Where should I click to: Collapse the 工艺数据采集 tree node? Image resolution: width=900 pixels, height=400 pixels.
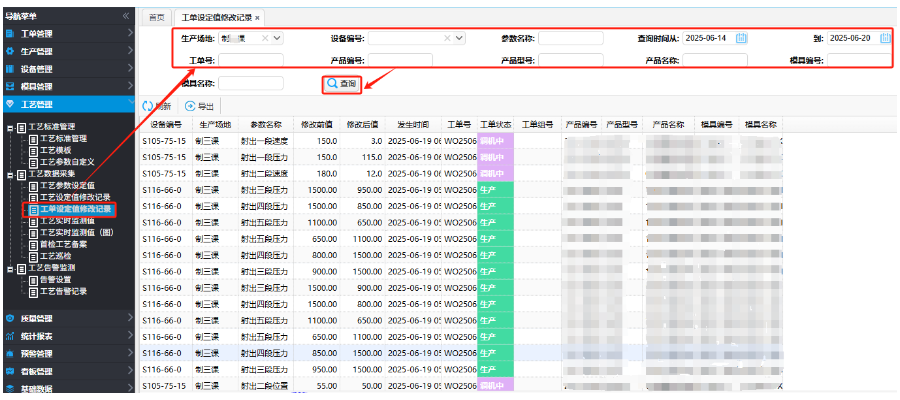(x=10, y=174)
